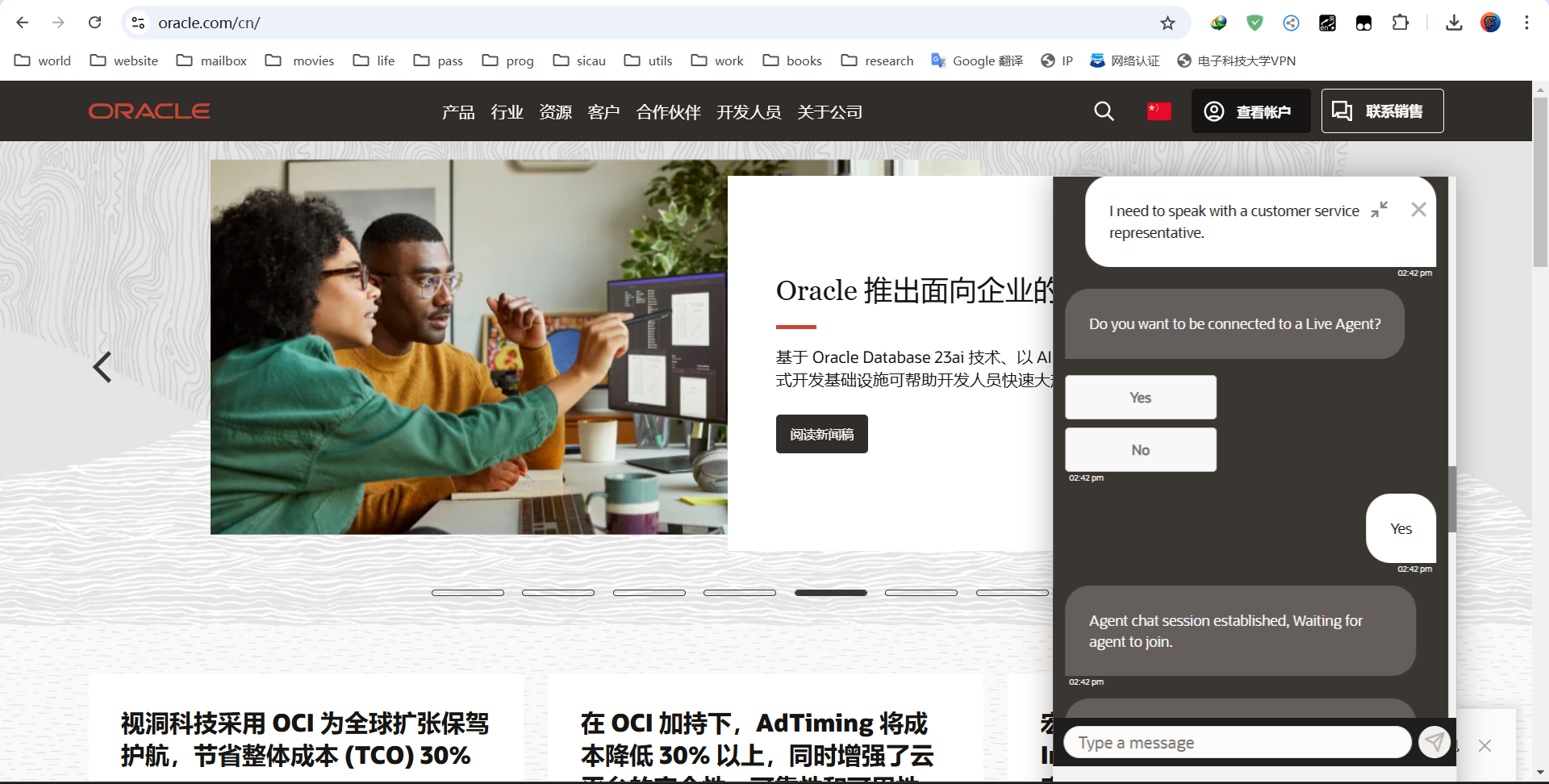Open the 行业 navigation menu
Image resolution: width=1549 pixels, height=784 pixels.
pos(507,112)
